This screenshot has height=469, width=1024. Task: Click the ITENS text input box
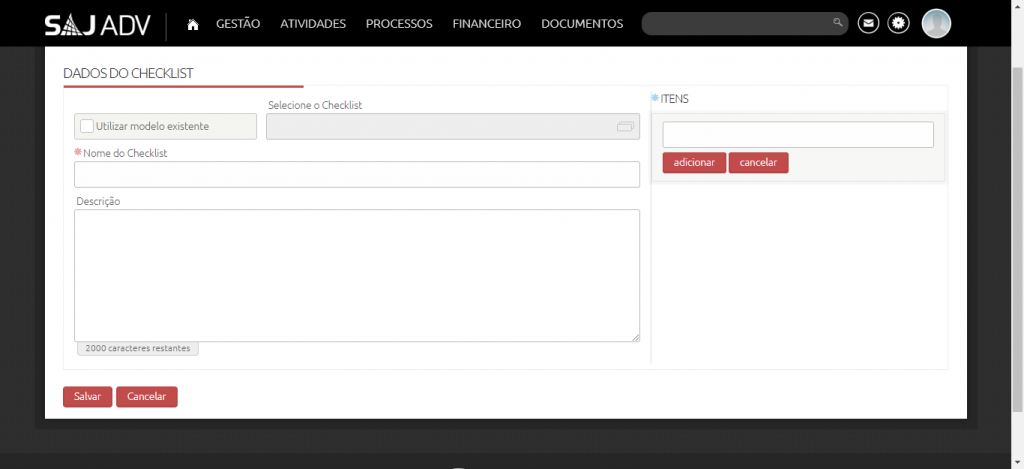point(797,135)
